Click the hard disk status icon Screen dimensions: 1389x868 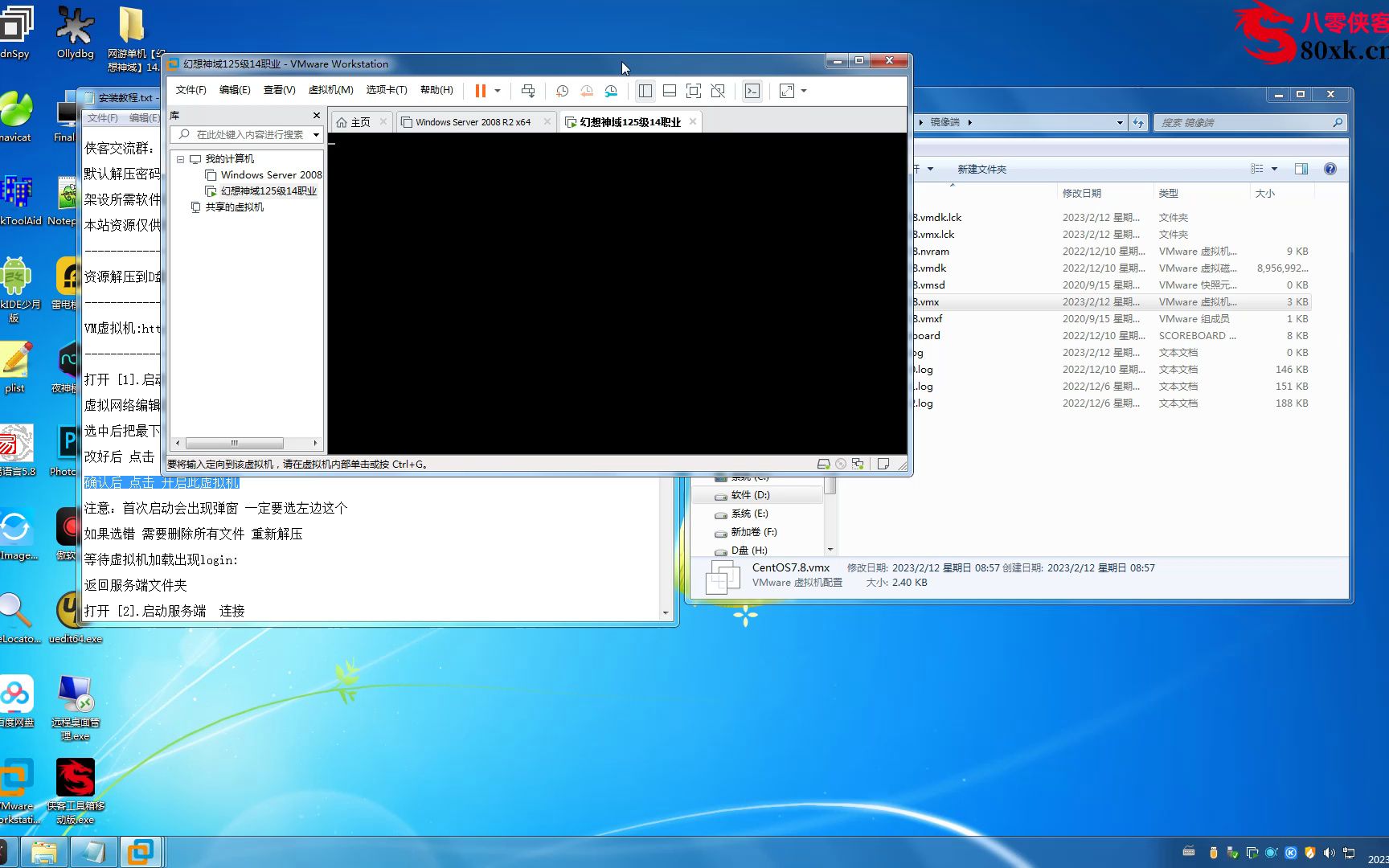[x=823, y=464]
